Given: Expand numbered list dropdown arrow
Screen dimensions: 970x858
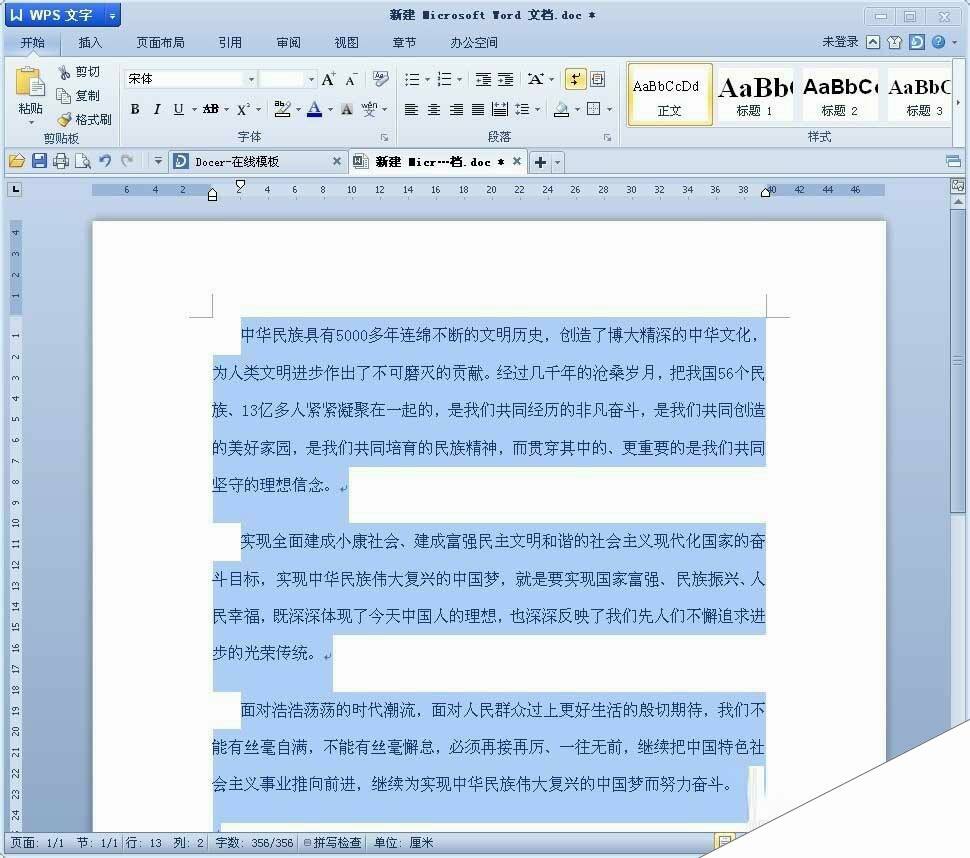Looking at the screenshot, I should (x=459, y=79).
